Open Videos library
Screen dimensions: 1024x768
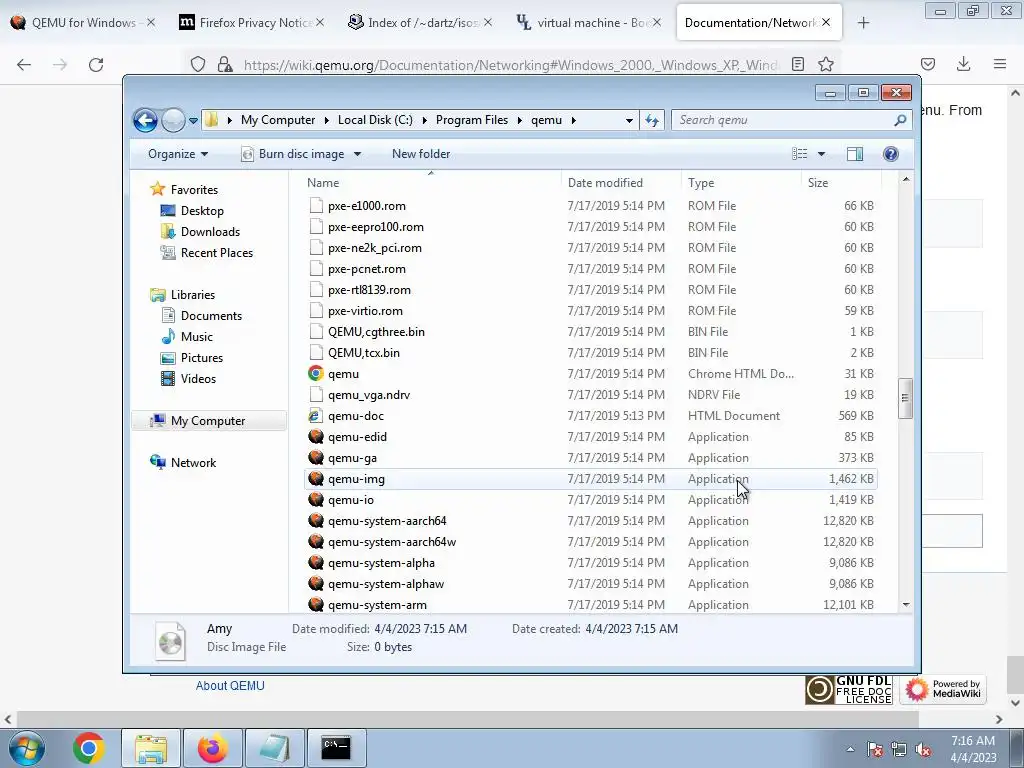pos(198,379)
